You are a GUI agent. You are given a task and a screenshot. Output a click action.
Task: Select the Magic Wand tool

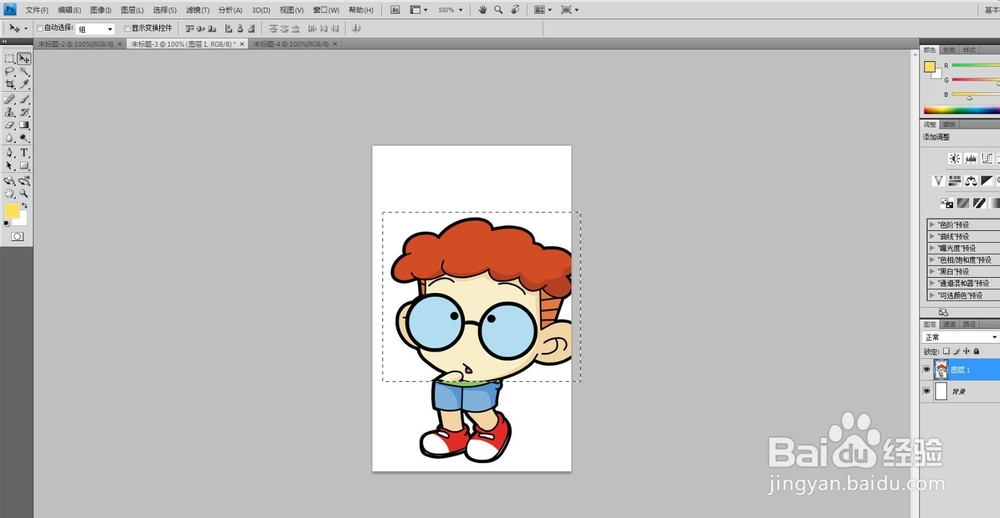(24, 71)
